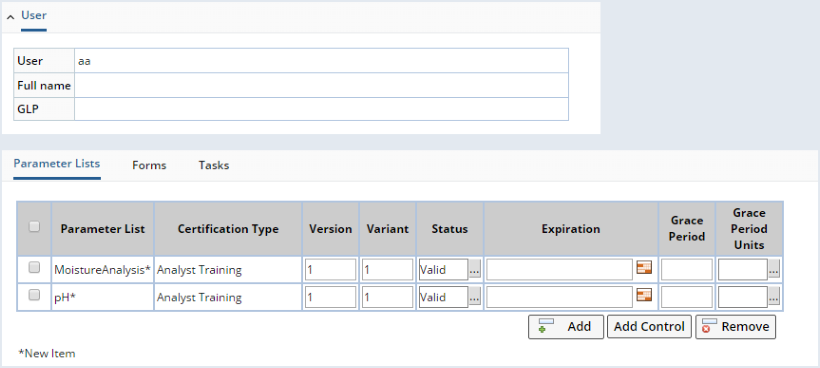820x368 pixels.
Task: Click Grace Period Units field for pH
Action: coord(743,297)
